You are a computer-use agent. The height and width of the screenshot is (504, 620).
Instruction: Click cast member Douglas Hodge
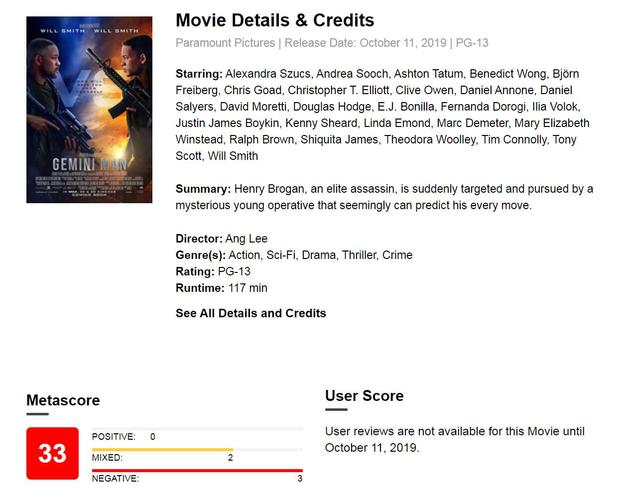[332, 107]
